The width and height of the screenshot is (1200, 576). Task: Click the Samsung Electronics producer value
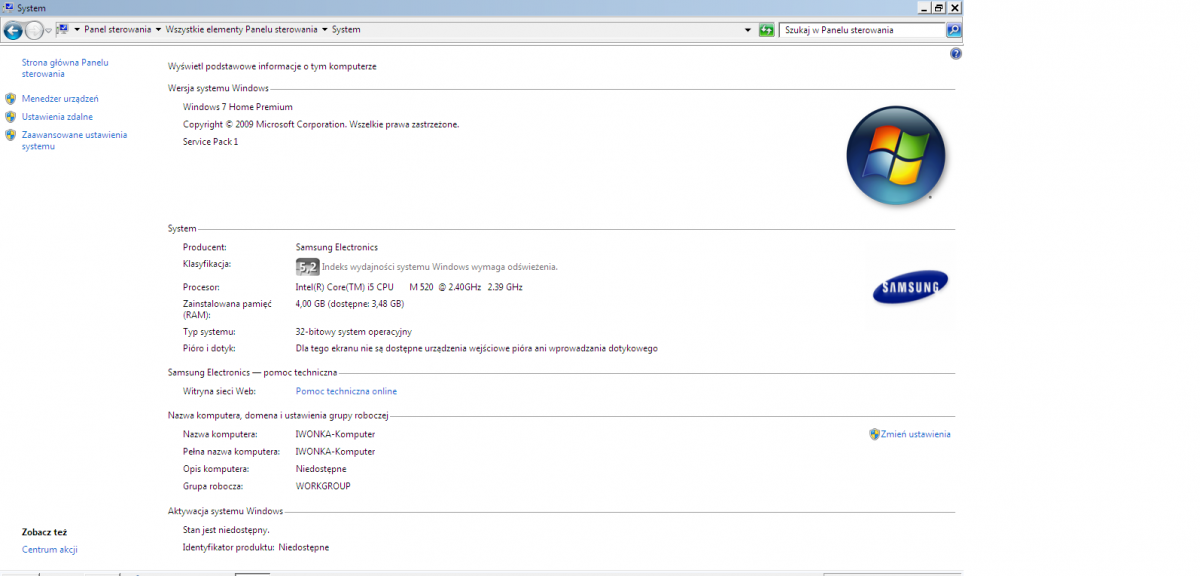point(337,247)
